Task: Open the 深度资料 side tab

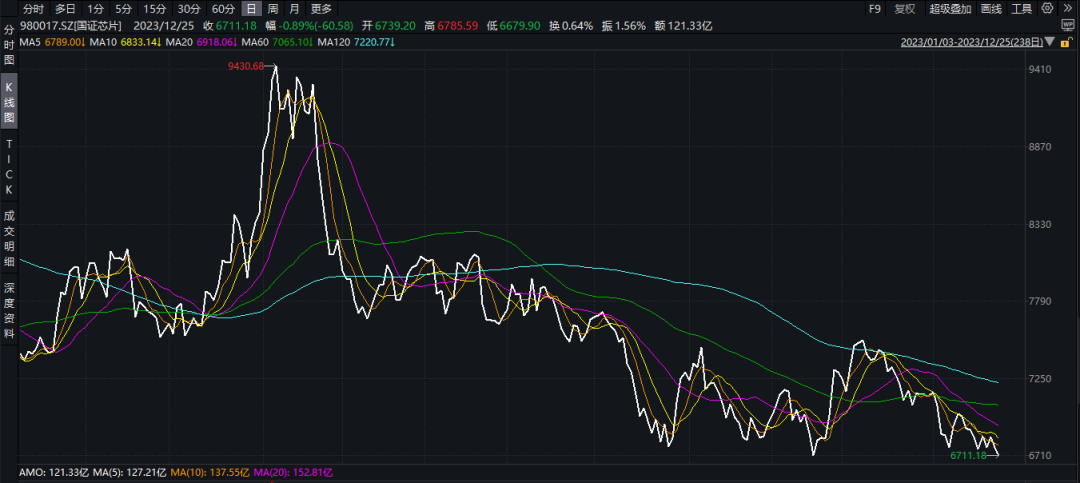Action: [9, 309]
